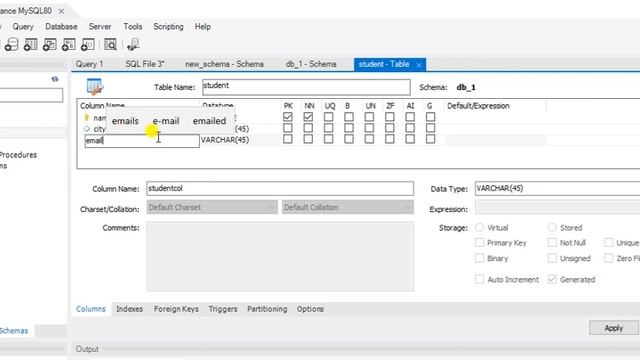Click the create new schema toolbar icon
The image size is (640, 360).
pyautogui.click(x=11, y=44)
